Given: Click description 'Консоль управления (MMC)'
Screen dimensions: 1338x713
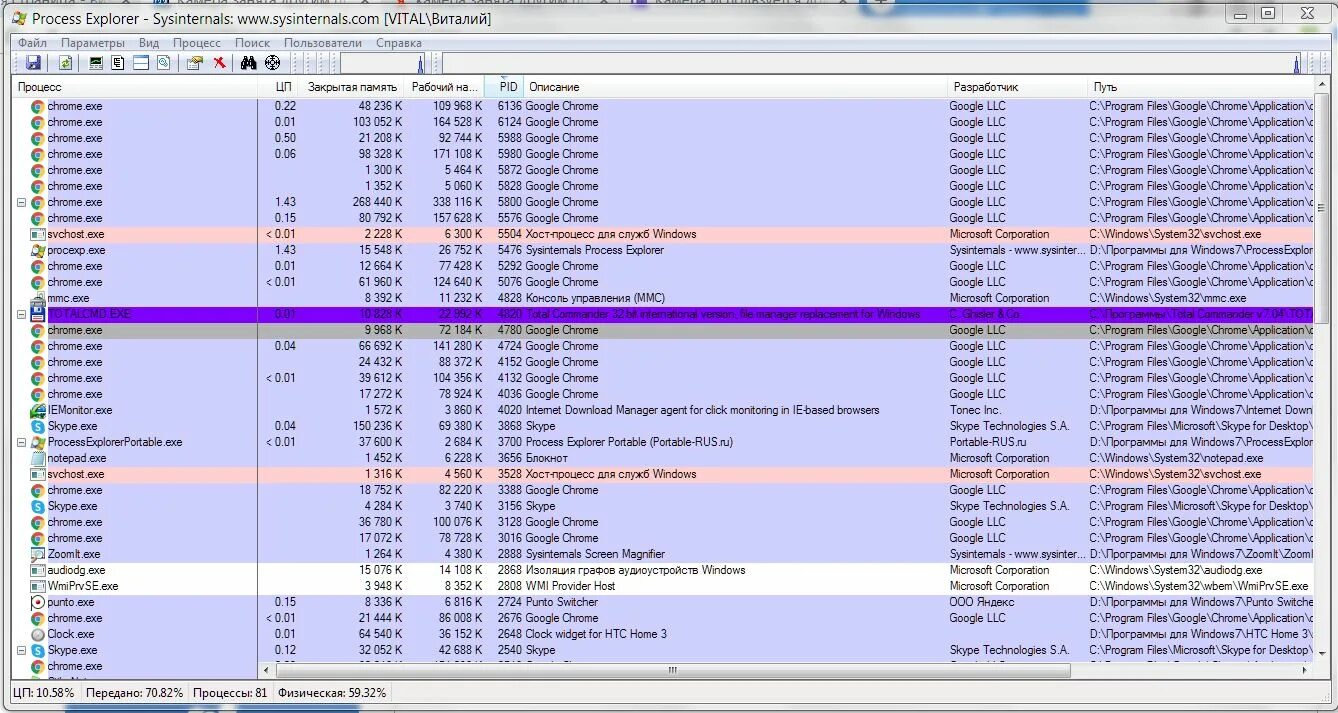Looking at the screenshot, I should click(x=595, y=298).
